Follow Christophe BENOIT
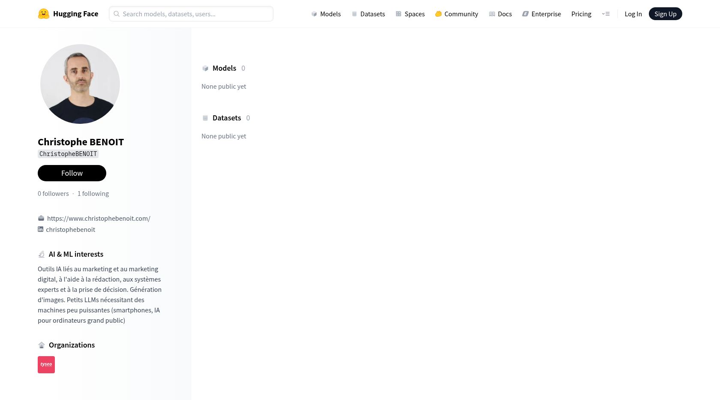720x400 pixels. coord(72,173)
